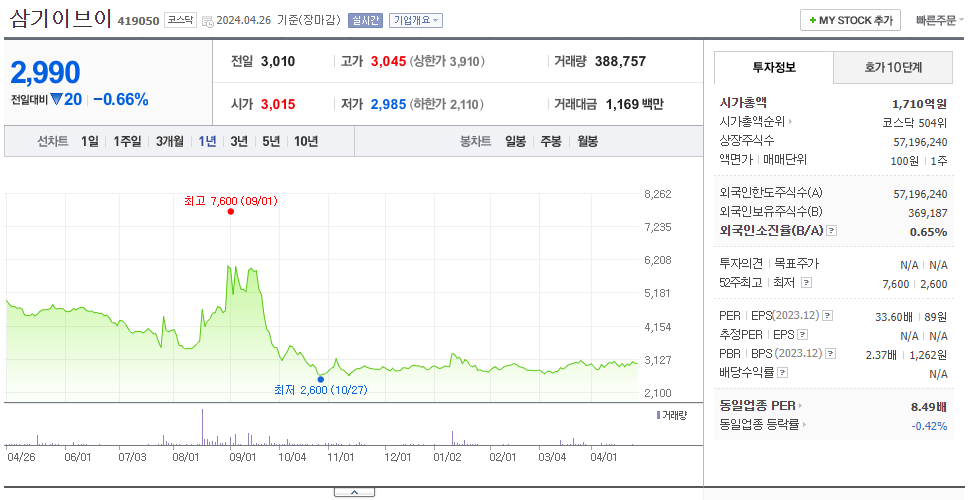Select the 10년 line chart period
This screenshot has width=968, height=500.
(306, 141)
